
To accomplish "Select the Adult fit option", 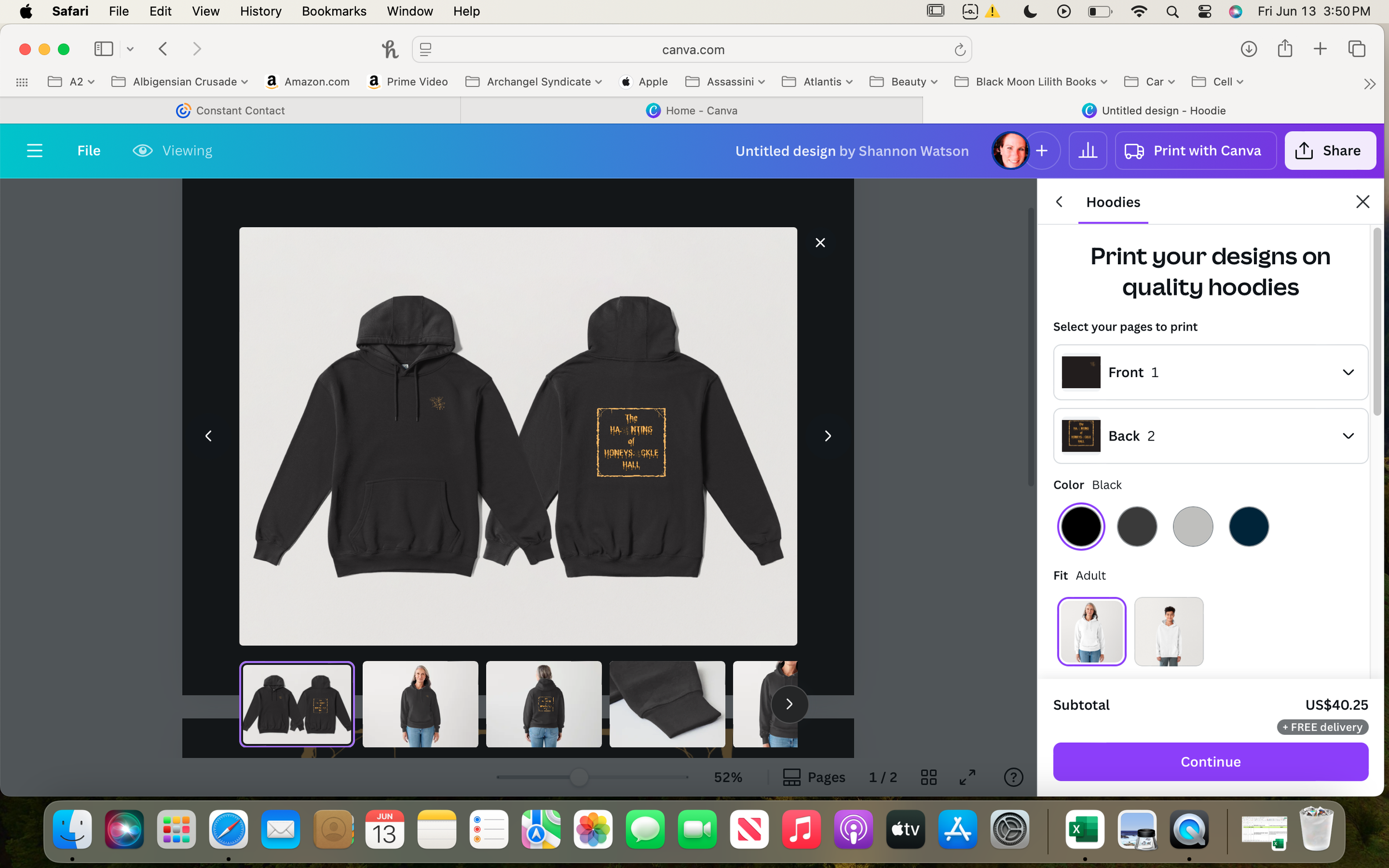I will click(x=1091, y=631).
